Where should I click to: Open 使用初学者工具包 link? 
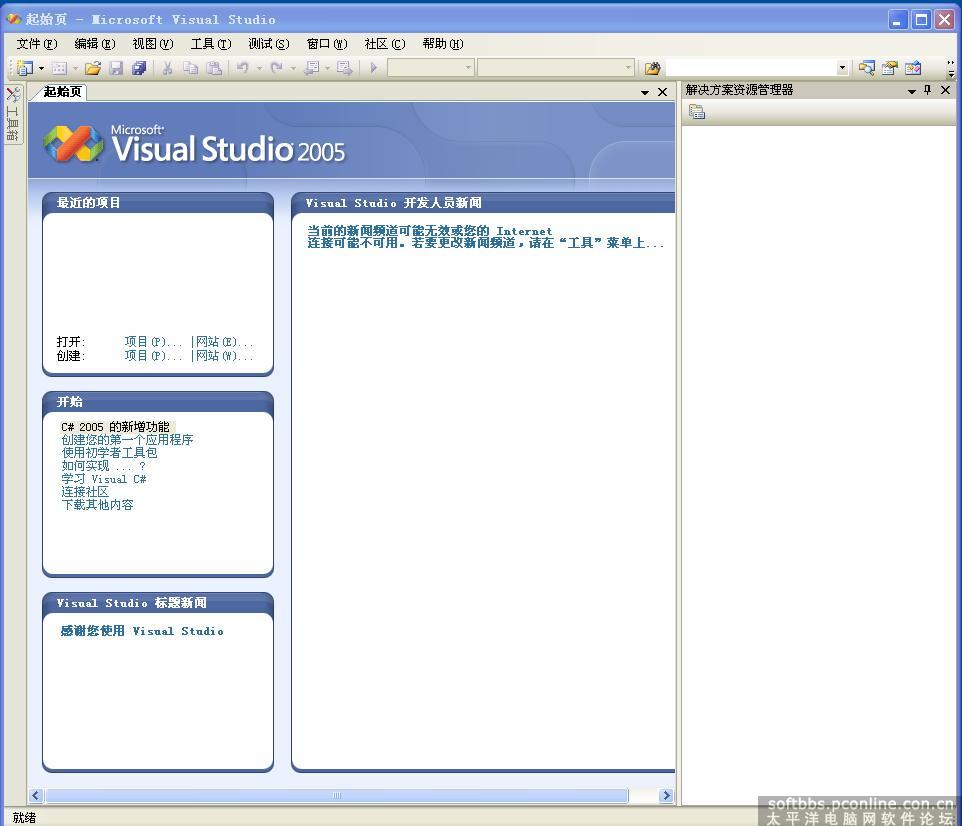pos(109,453)
